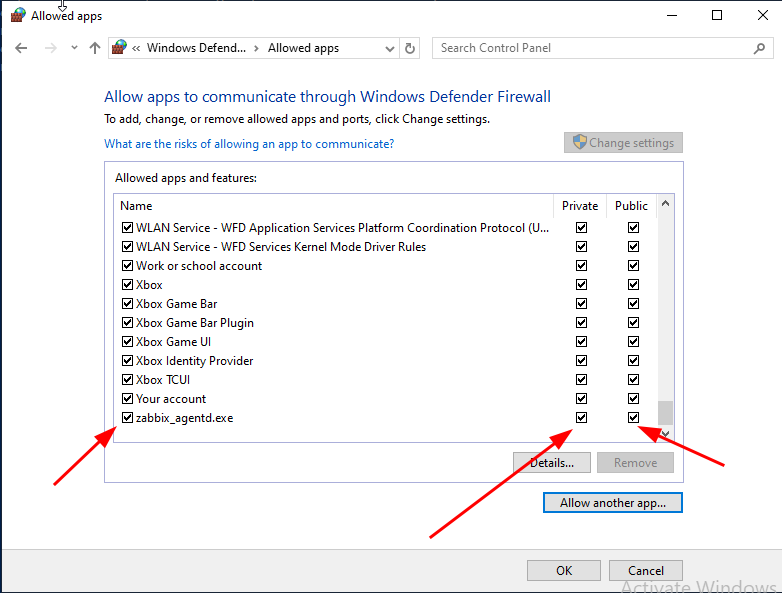Expand the address bar history dropdown

click(x=390, y=48)
